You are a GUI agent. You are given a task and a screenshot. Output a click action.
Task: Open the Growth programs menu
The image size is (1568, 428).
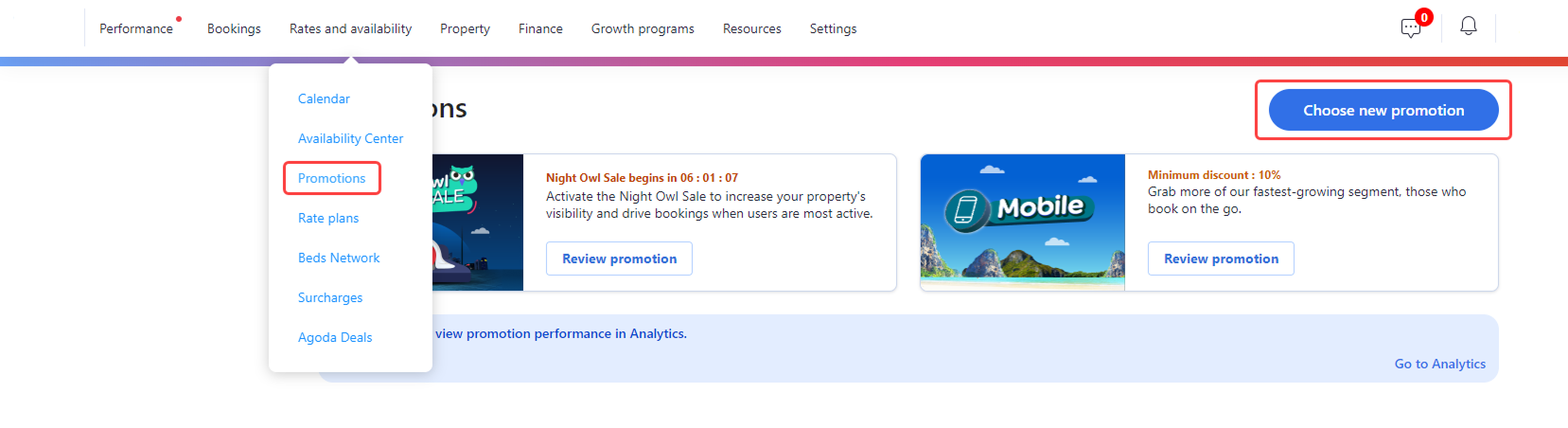pos(643,28)
